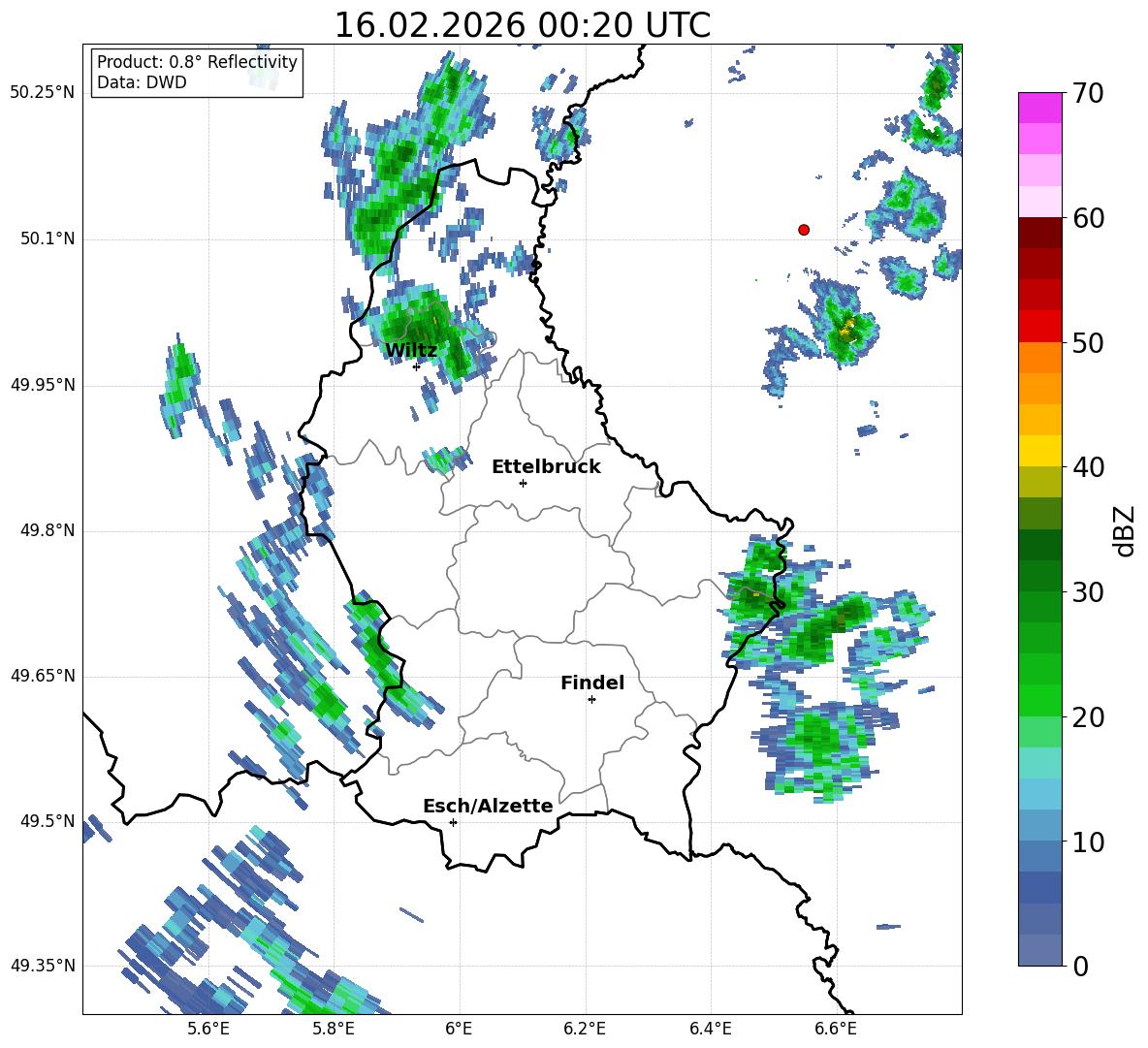Click the 50 tick on colorbar
This screenshot has width=1148, height=1048.
click(1088, 343)
